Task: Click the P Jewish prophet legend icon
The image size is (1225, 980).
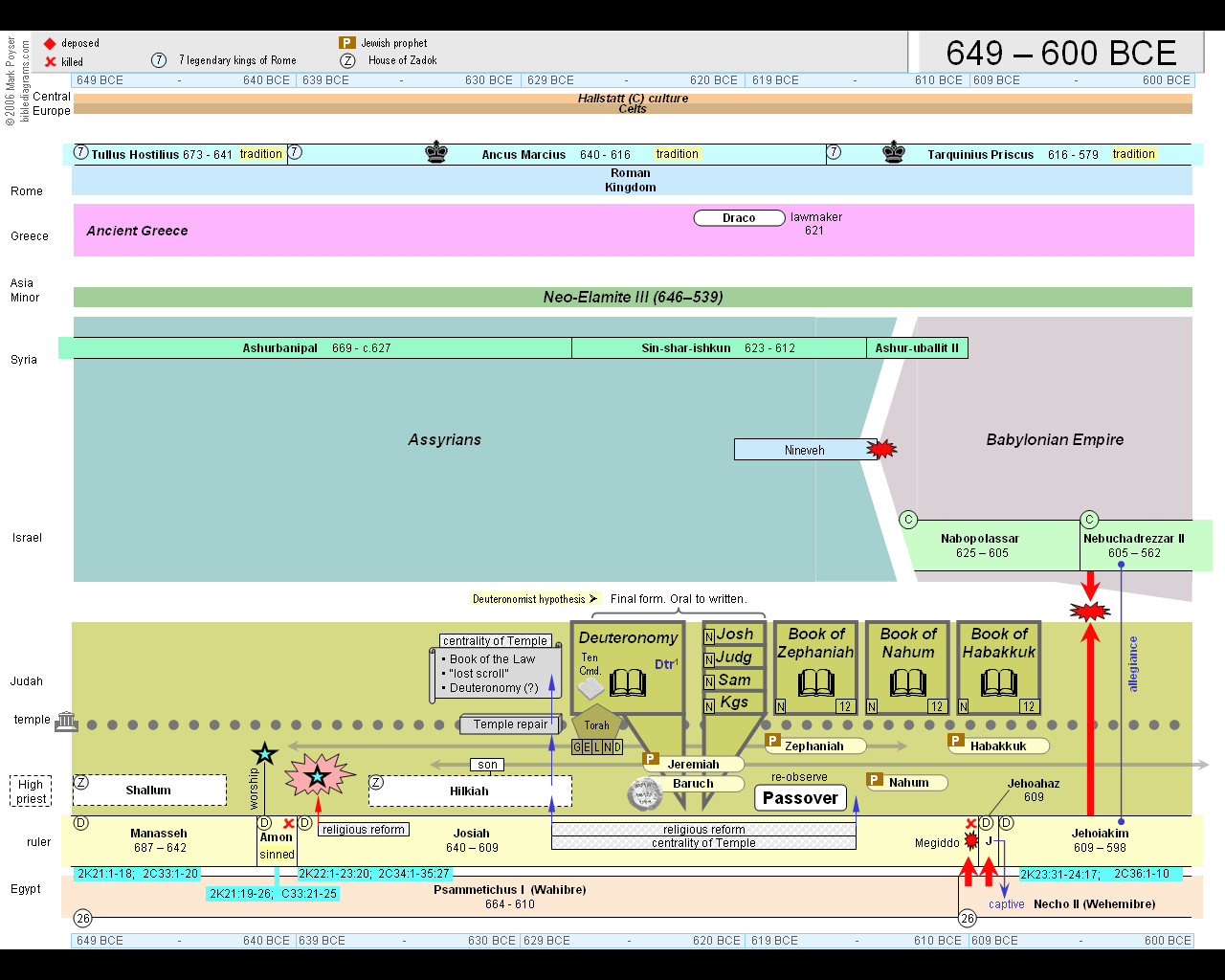Action: pyautogui.click(x=347, y=43)
